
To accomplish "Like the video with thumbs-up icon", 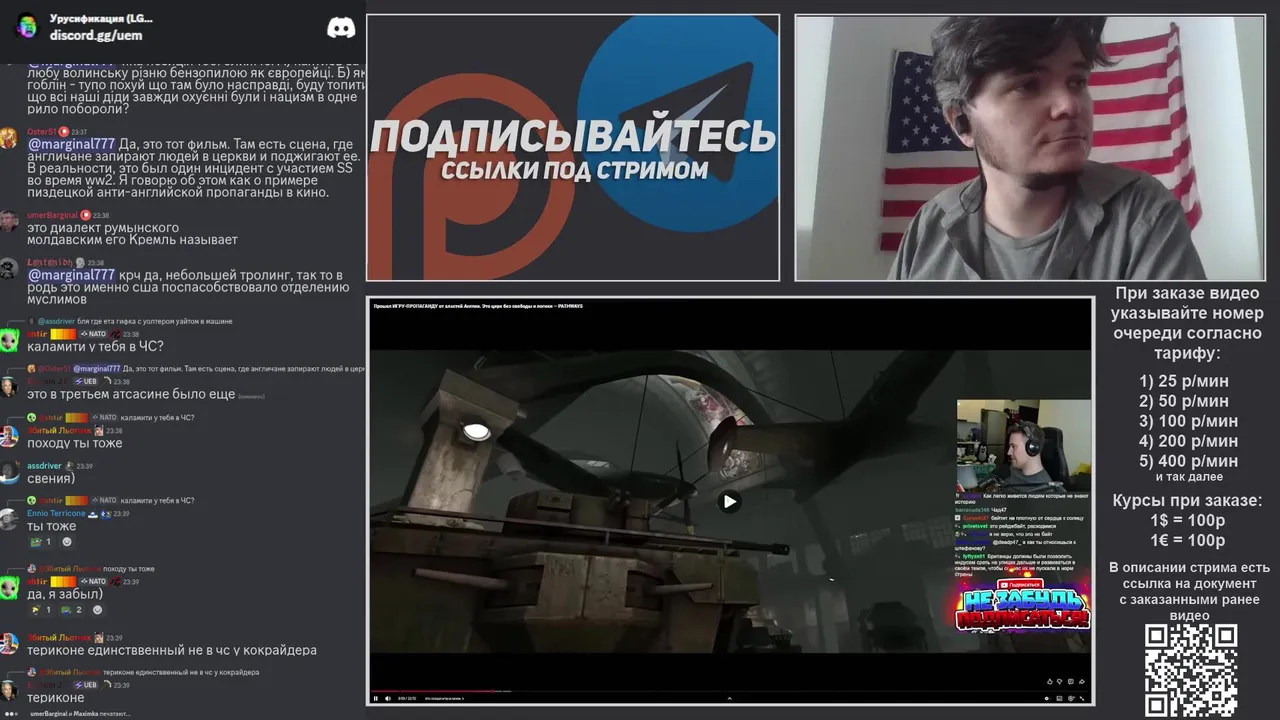I will (1050, 682).
